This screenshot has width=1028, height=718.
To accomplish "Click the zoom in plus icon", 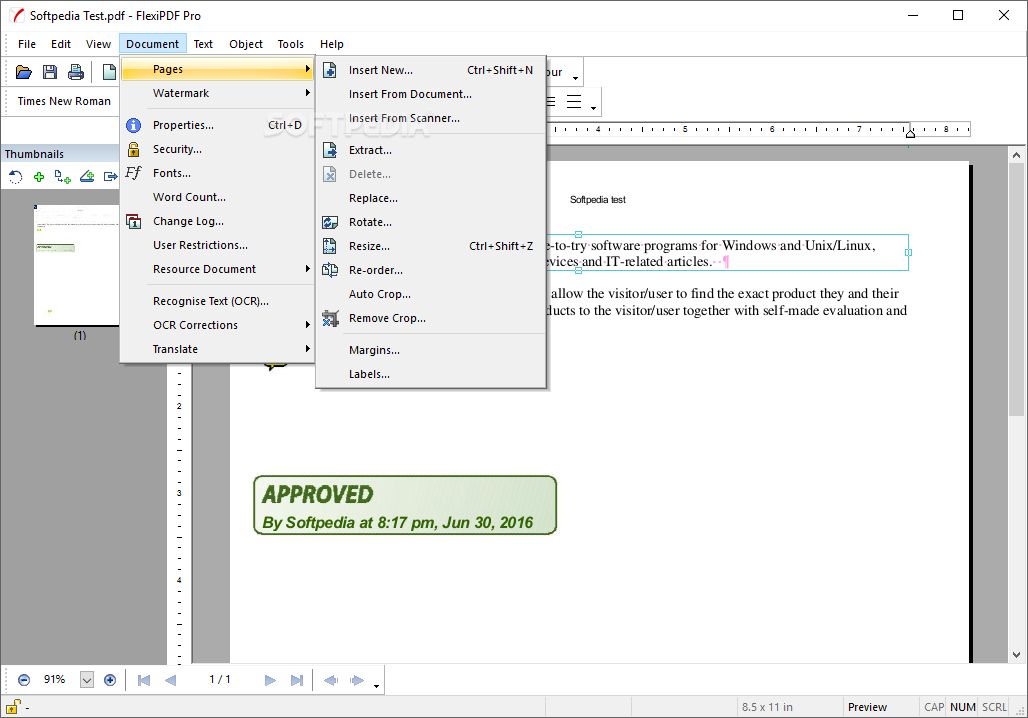I will [x=110, y=680].
